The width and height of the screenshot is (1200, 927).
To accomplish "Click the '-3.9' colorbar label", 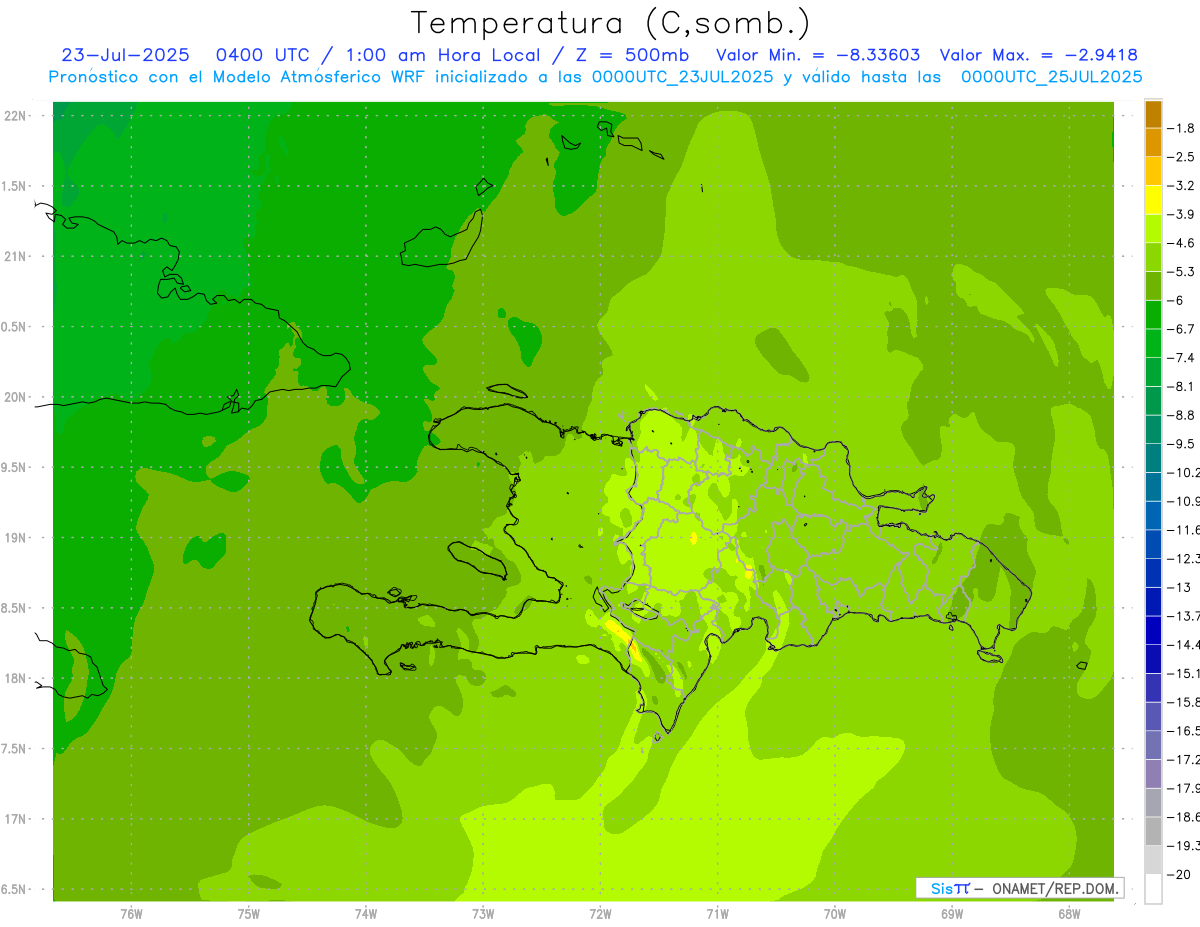I will tap(1183, 214).
